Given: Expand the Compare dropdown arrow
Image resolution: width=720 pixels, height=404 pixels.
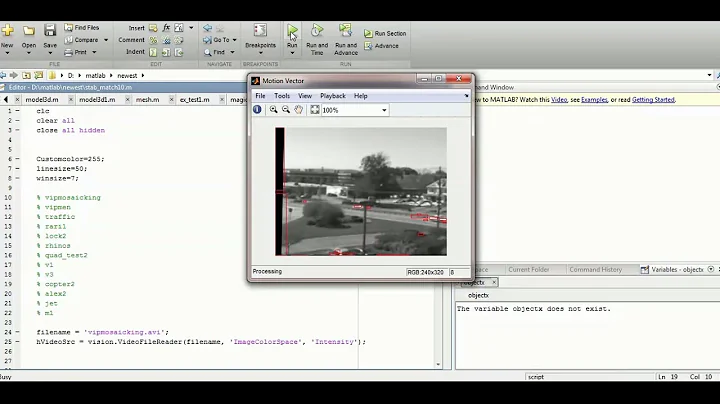Looking at the screenshot, I should point(106,40).
